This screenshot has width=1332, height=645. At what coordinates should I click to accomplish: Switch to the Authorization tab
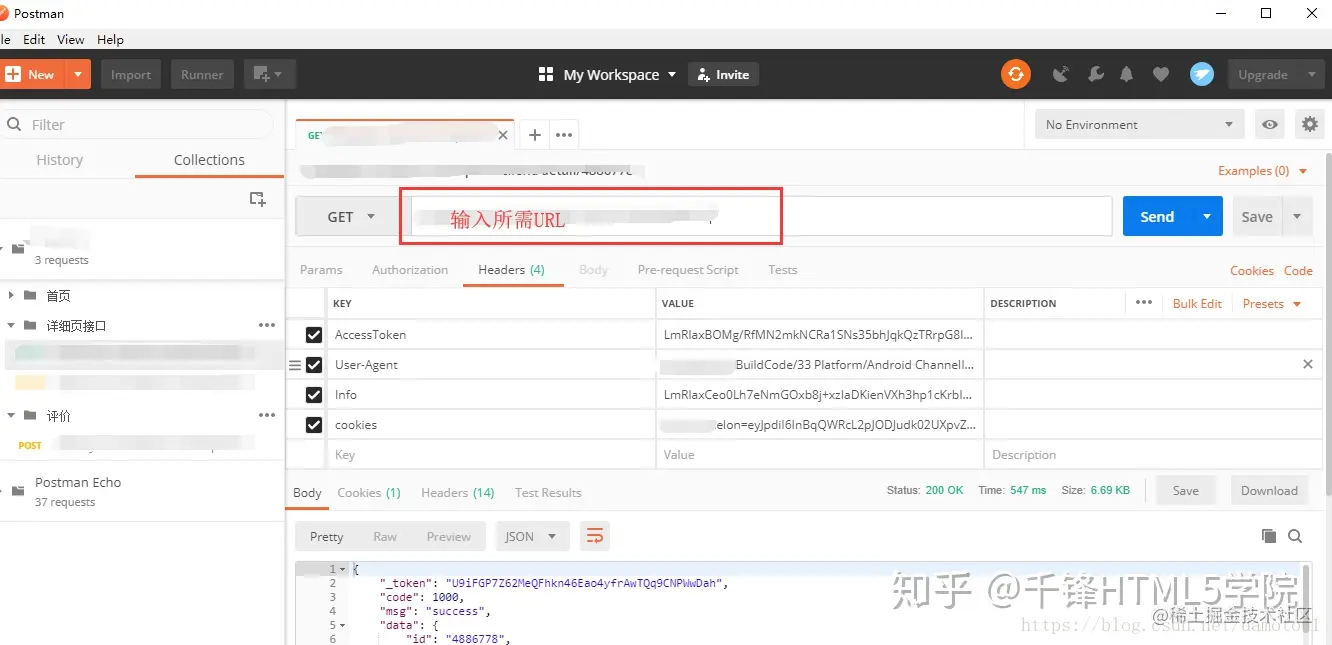tap(410, 270)
